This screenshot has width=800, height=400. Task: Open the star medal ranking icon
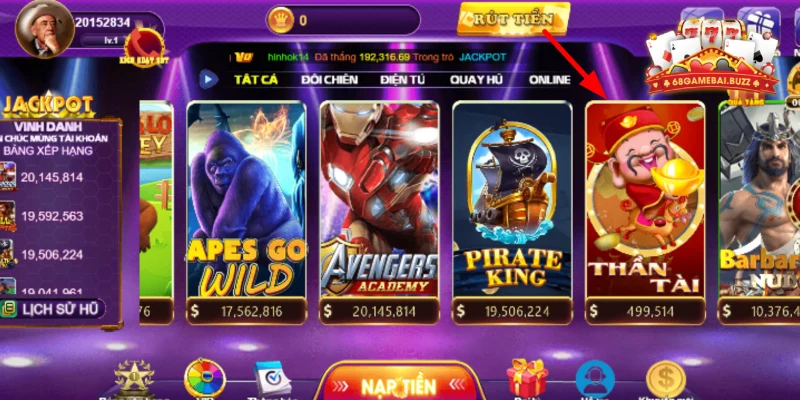pyautogui.click(x=134, y=379)
